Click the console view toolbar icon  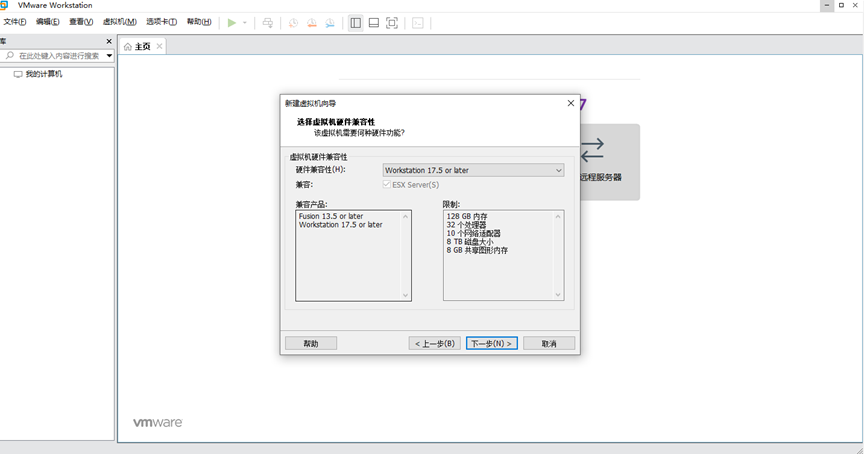[418, 23]
